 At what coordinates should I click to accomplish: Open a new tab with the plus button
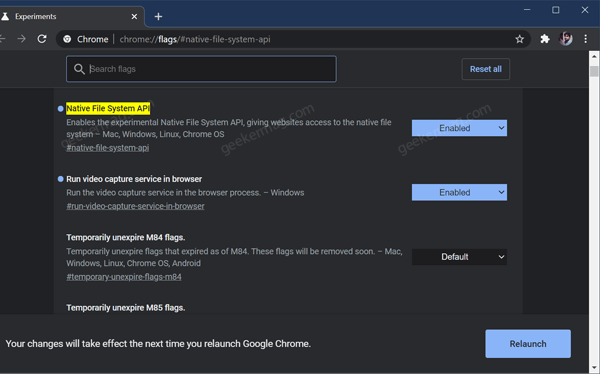tap(158, 17)
